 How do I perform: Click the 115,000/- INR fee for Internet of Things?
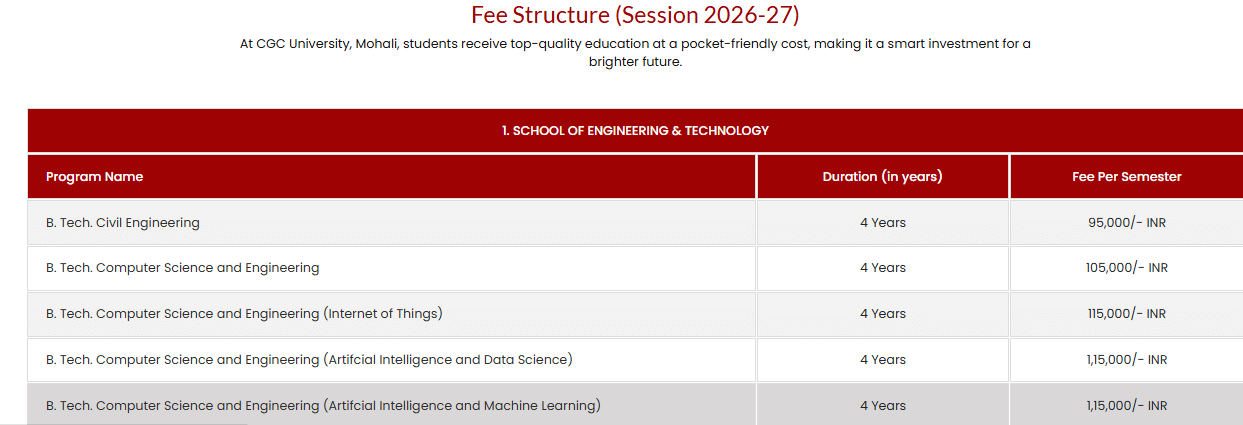pyautogui.click(x=1126, y=314)
